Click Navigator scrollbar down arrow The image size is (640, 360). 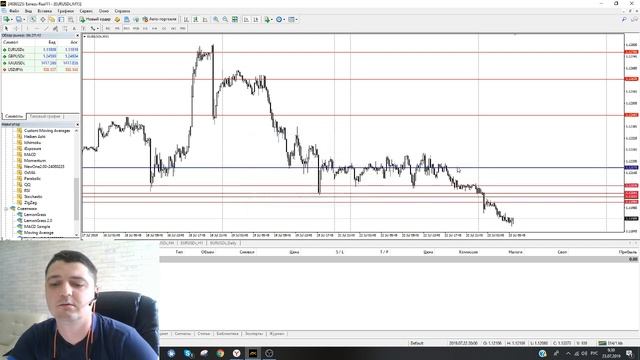point(77,235)
